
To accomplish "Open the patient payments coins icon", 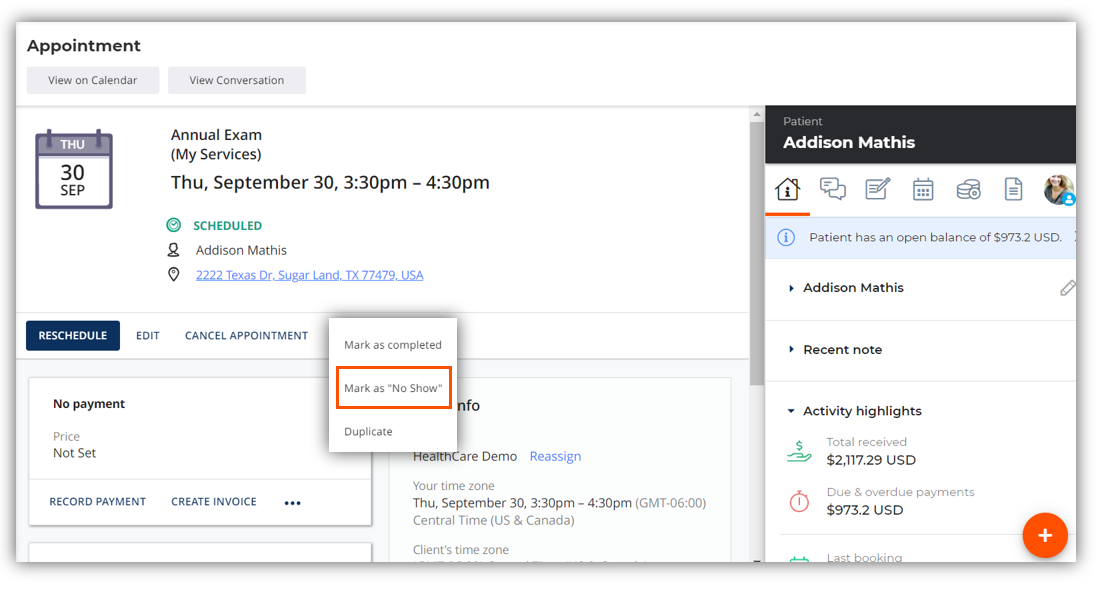I will (x=968, y=189).
